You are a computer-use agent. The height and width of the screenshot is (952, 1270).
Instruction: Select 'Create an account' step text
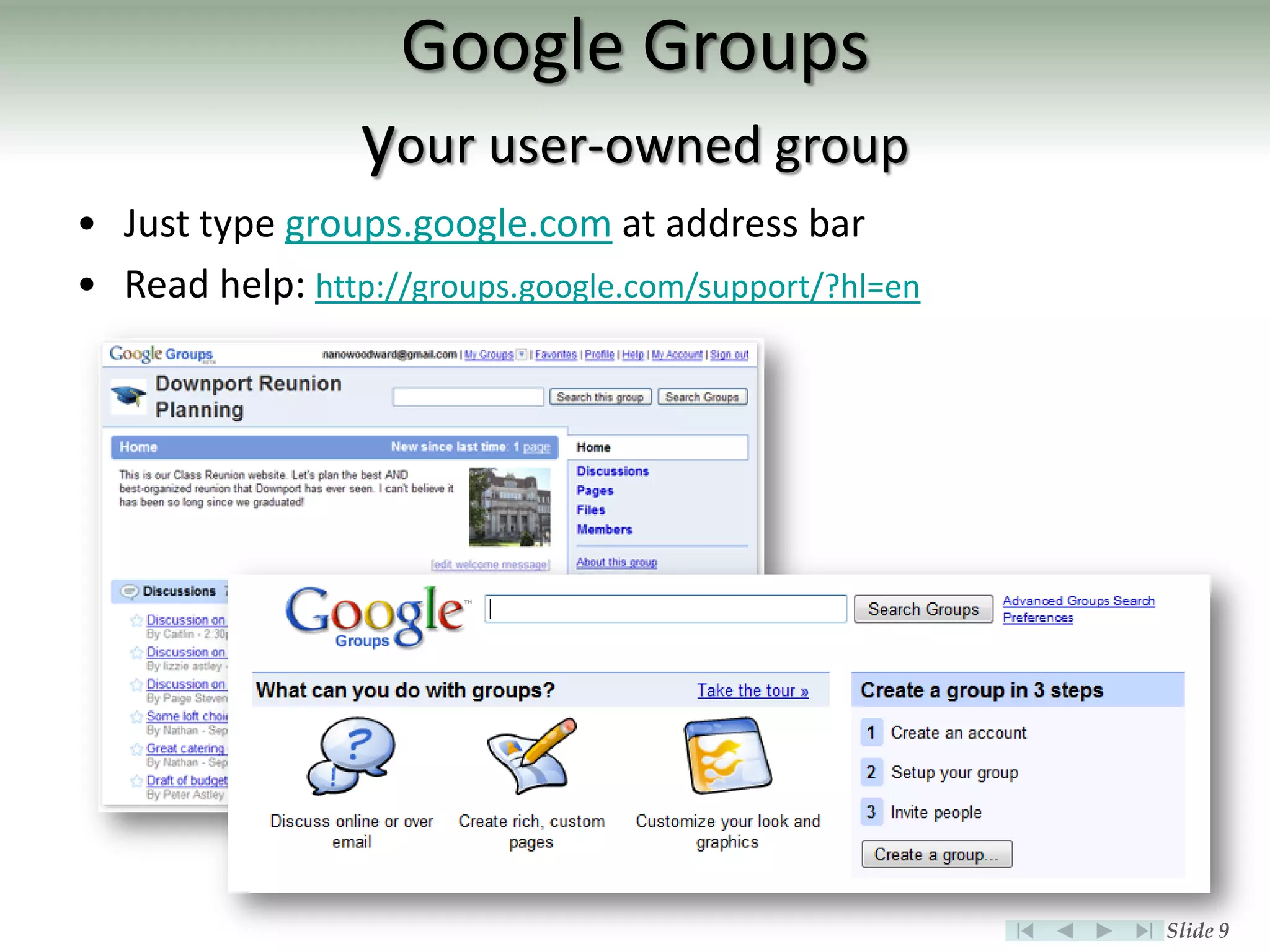pyautogui.click(x=959, y=733)
